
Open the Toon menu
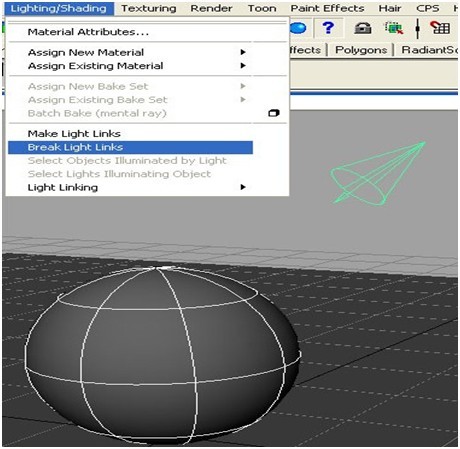(262, 8)
